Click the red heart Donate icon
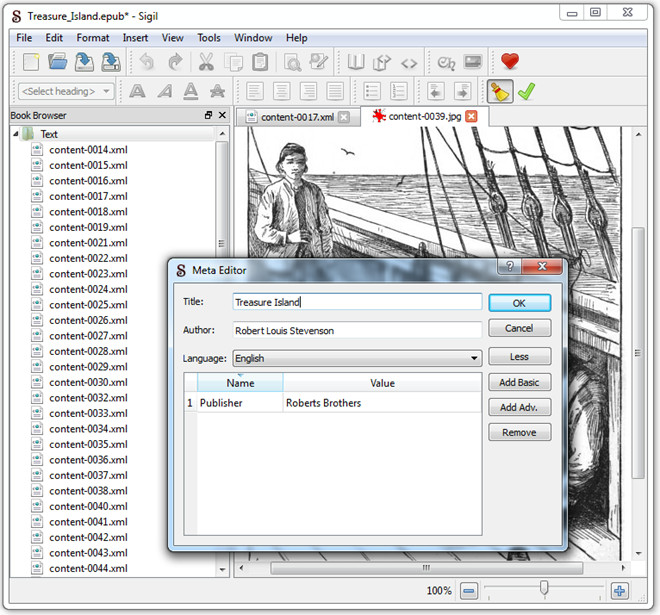The height and width of the screenshot is (615, 660). pos(510,62)
